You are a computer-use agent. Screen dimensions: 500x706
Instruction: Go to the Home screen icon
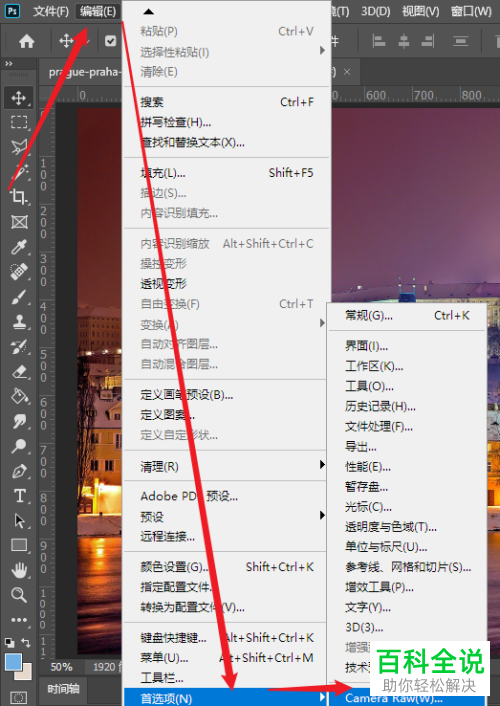coord(27,41)
